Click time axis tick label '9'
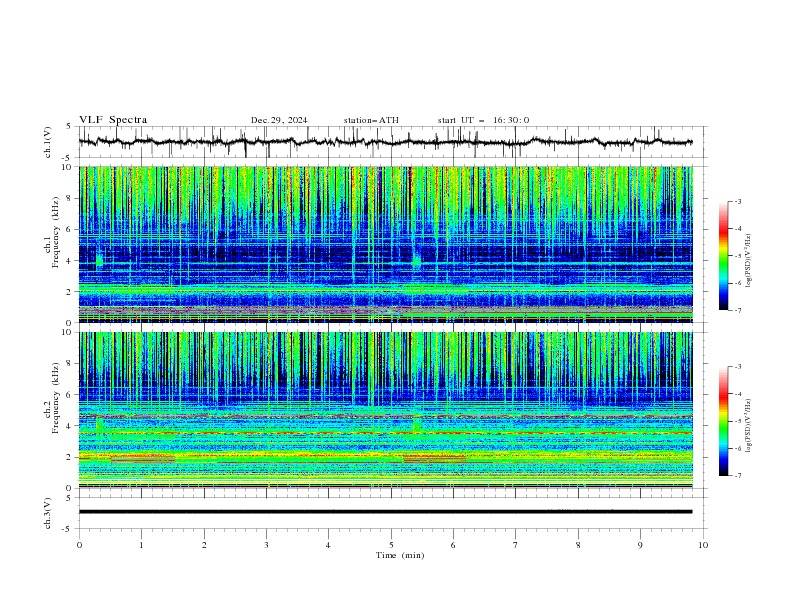This screenshot has width=792, height=612. 640,545
